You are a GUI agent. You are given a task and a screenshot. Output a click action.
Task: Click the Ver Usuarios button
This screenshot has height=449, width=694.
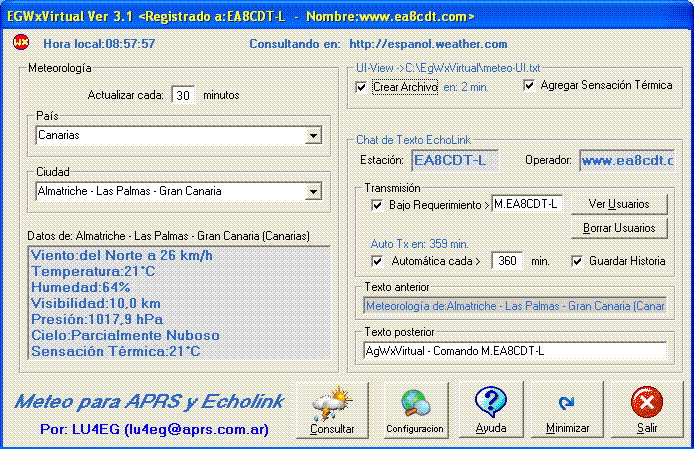[x=619, y=204]
